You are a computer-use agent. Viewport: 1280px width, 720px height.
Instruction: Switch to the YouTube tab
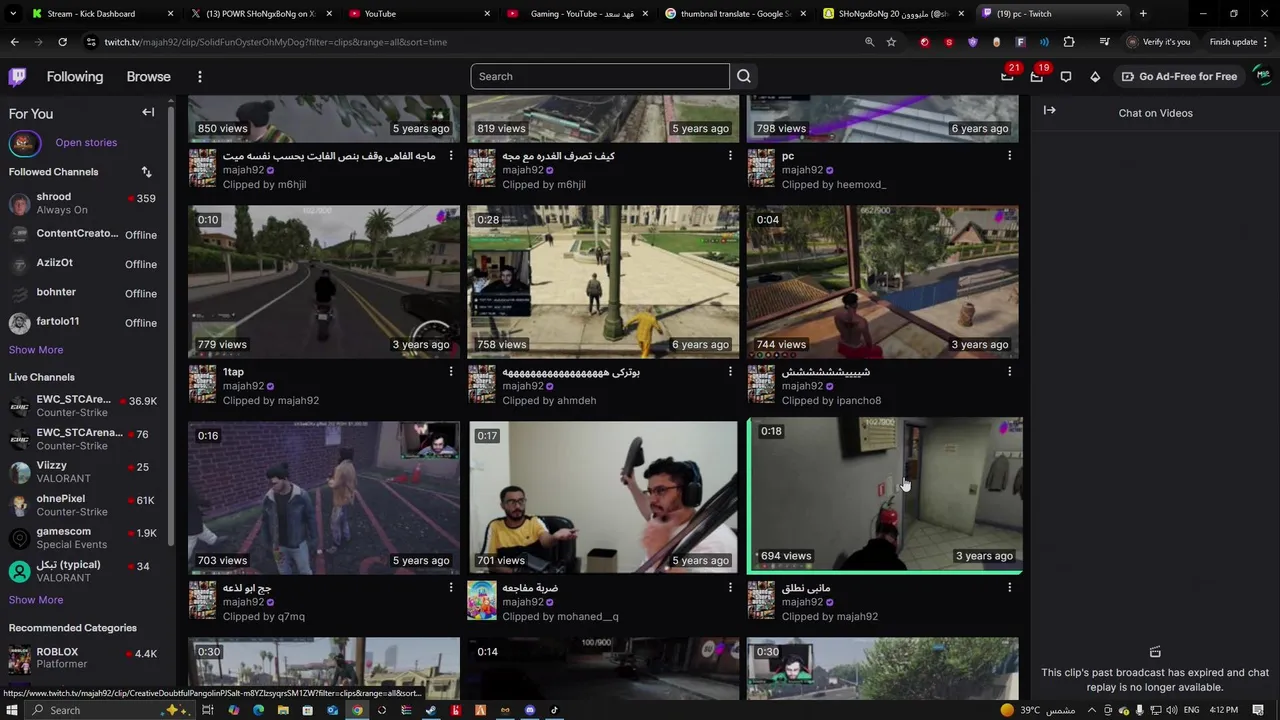pos(420,14)
